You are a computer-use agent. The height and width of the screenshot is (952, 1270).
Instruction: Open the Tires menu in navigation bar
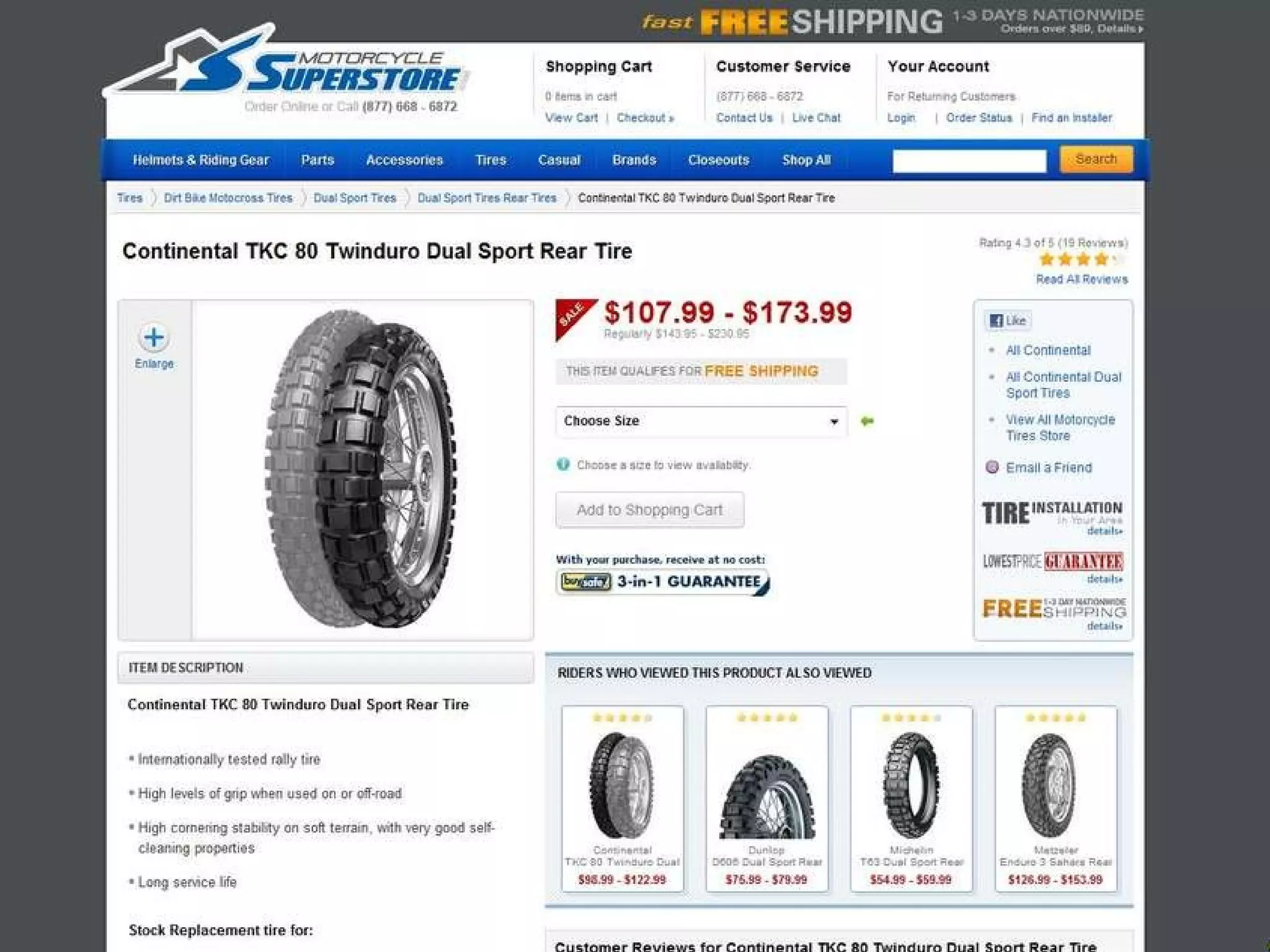pos(491,160)
